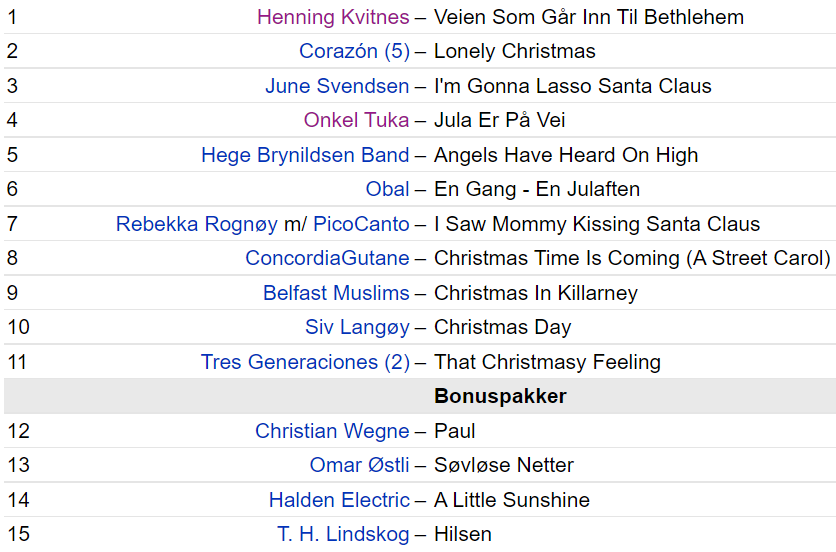Click Tres Generaciones (2) link

click(x=305, y=362)
